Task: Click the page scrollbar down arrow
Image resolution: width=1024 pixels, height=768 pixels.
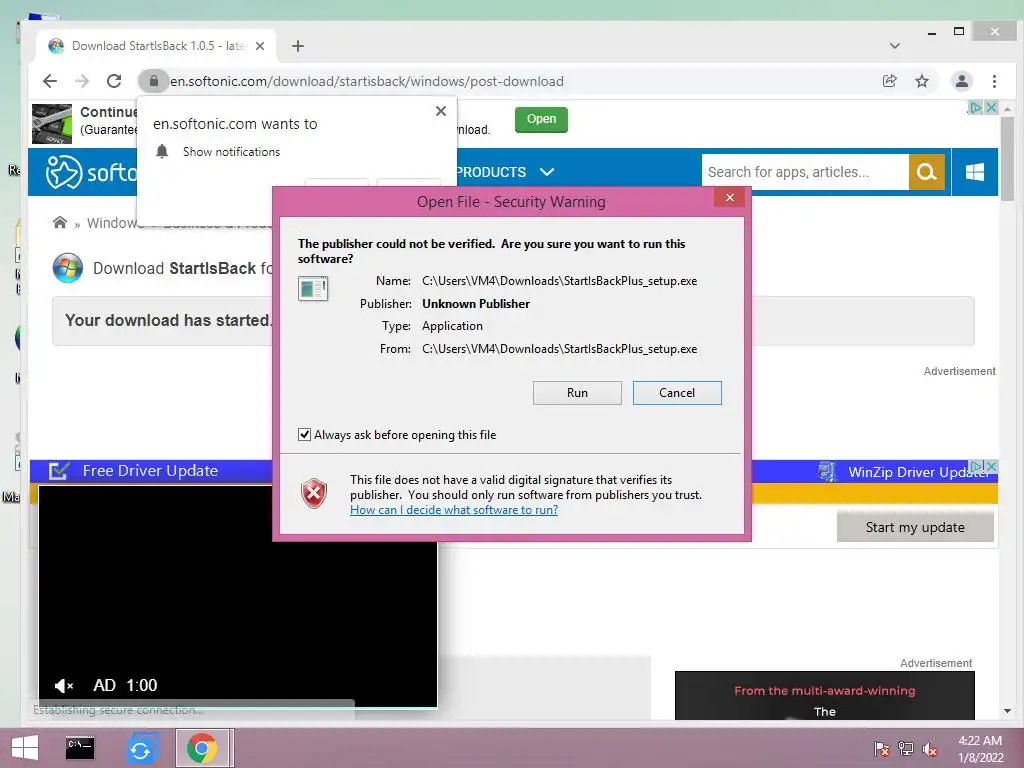Action: point(1007,711)
